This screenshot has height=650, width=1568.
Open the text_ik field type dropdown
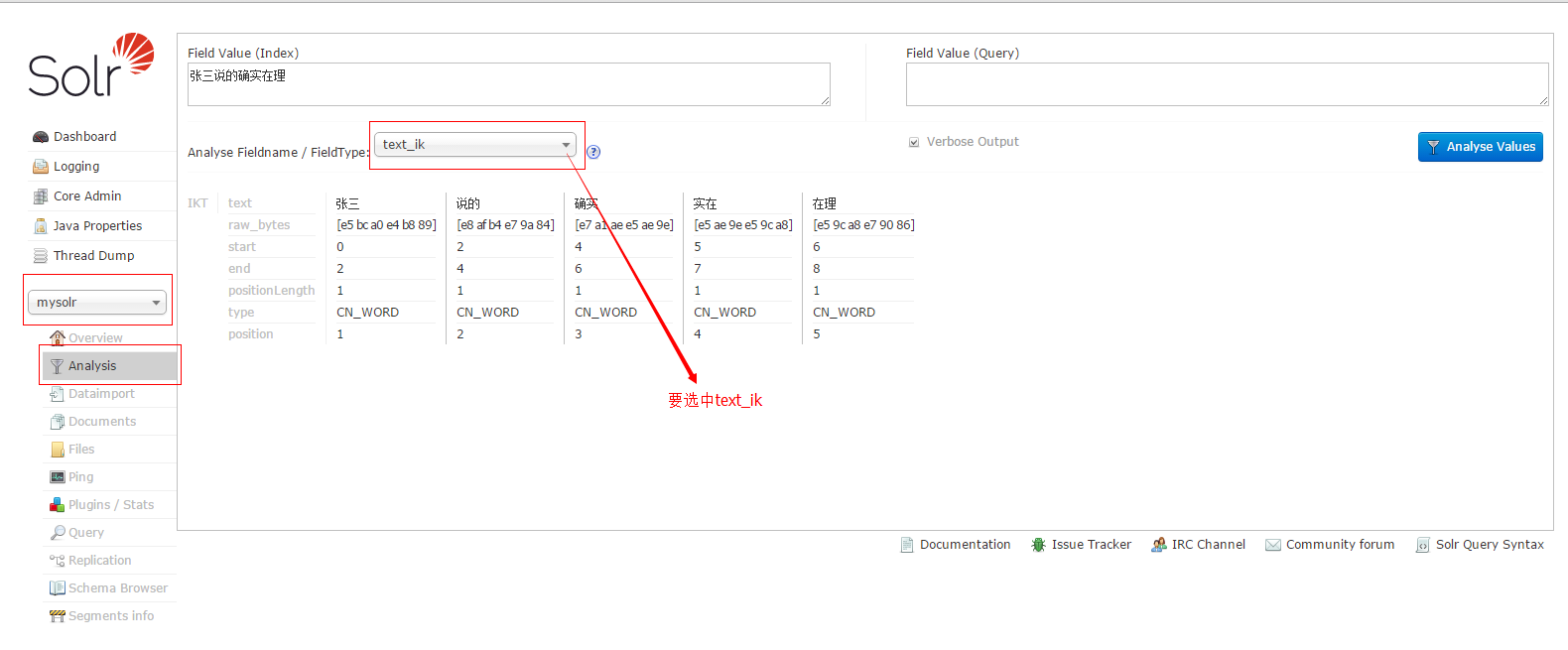pyautogui.click(x=475, y=145)
